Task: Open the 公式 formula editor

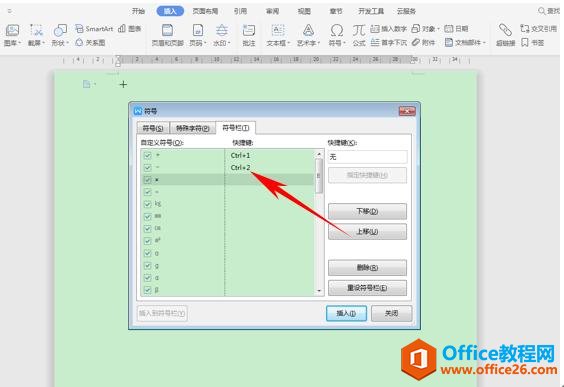Action: 359,36
